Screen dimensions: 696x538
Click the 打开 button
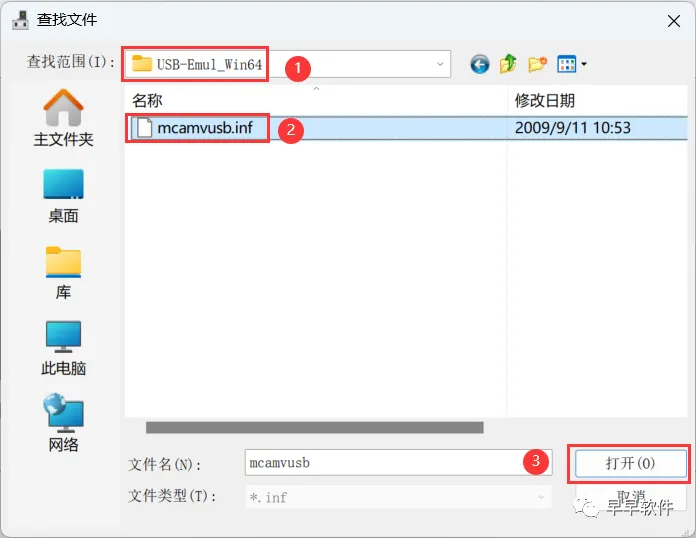click(630, 463)
